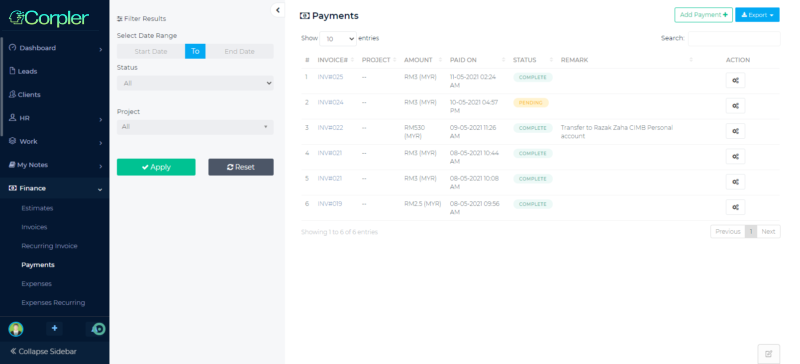Image resolution: width=800 pixels, height=364 pixels.
Task: Open action menu for INV#022 row
Action: [735, 131]
